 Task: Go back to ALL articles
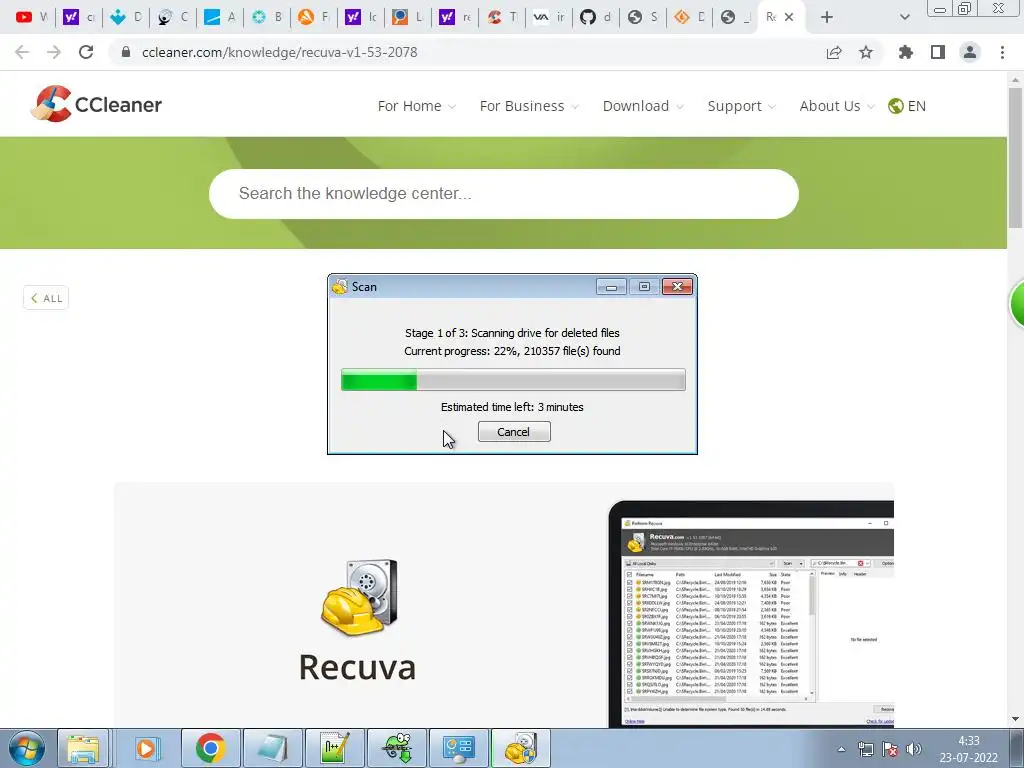pyautogui.click(x=46, y=298)
